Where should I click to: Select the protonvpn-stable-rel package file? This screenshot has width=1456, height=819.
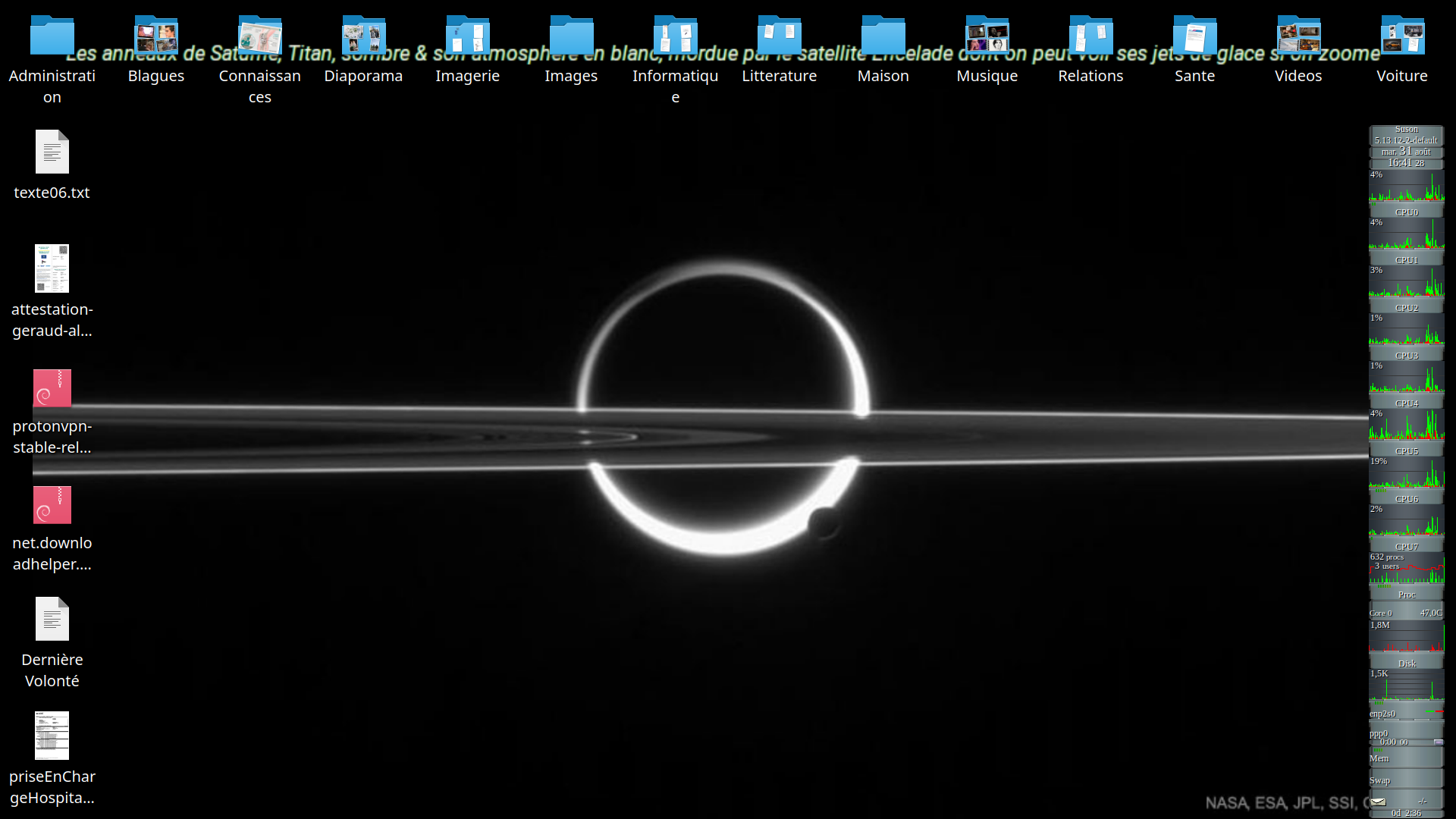(x=52, y=388)
